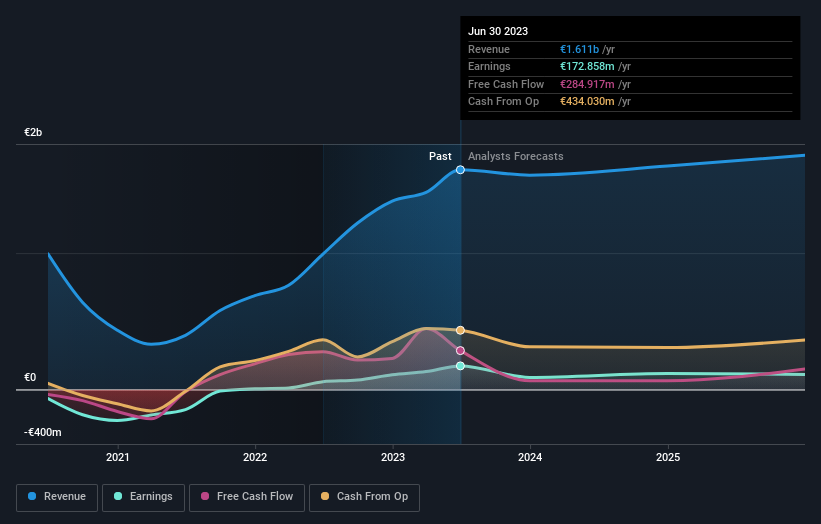Select the Earnings data point marker on chart
Image resolution: width=821 pixels, height=524 pixels.
pos(460,366)
